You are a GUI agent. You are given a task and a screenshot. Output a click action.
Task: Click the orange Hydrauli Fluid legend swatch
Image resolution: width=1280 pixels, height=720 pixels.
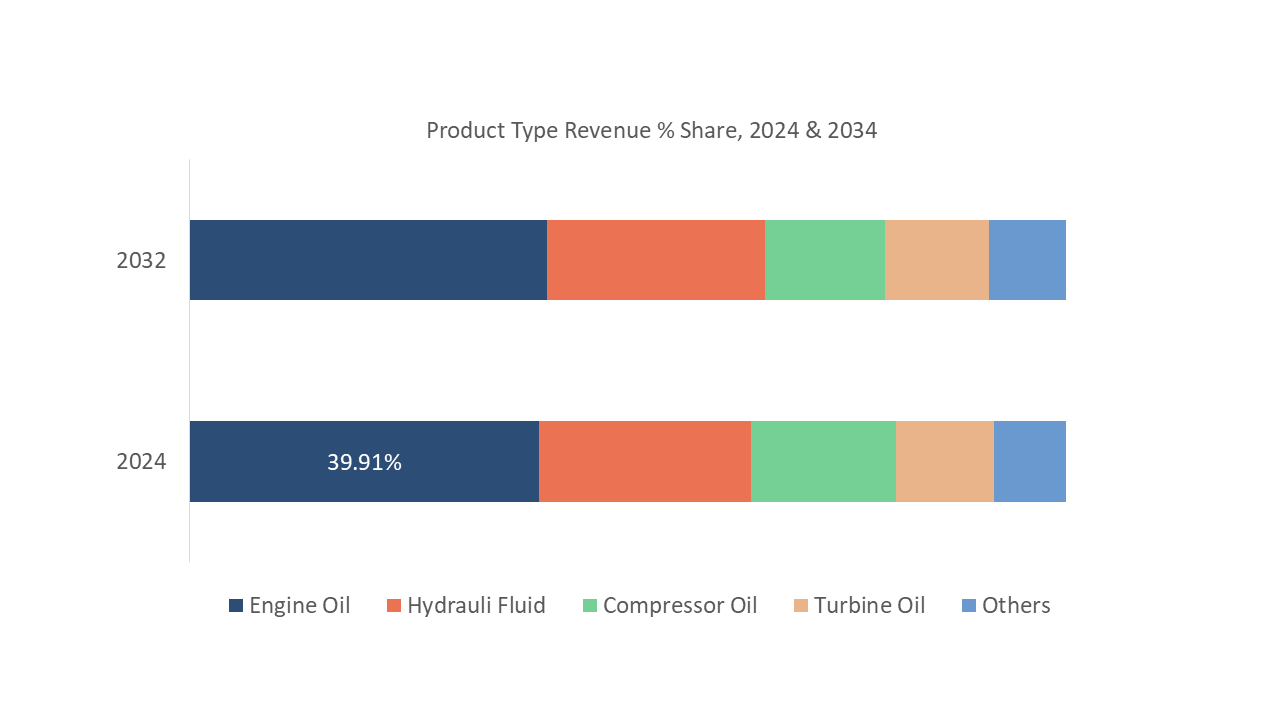pyautogui.click(x=394, y=606)
